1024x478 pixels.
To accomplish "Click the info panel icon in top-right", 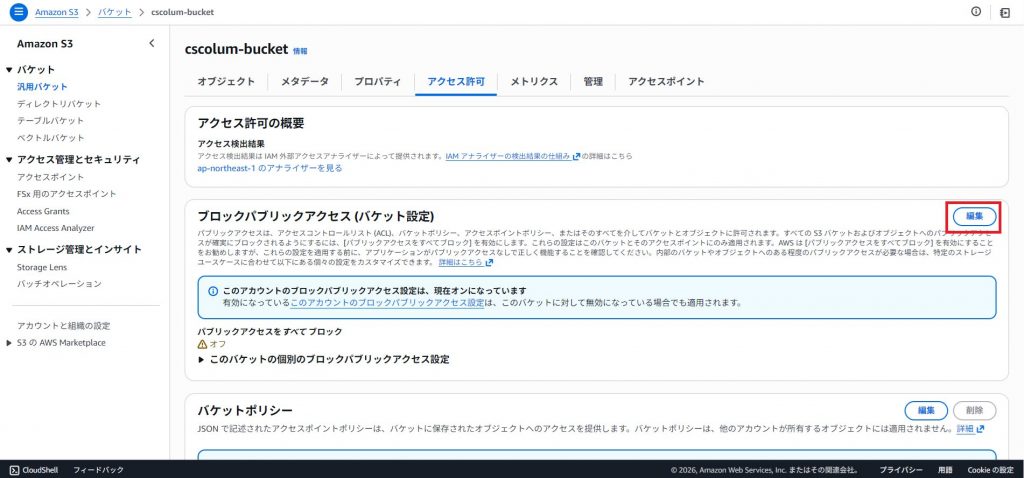I will click(976, 11).
